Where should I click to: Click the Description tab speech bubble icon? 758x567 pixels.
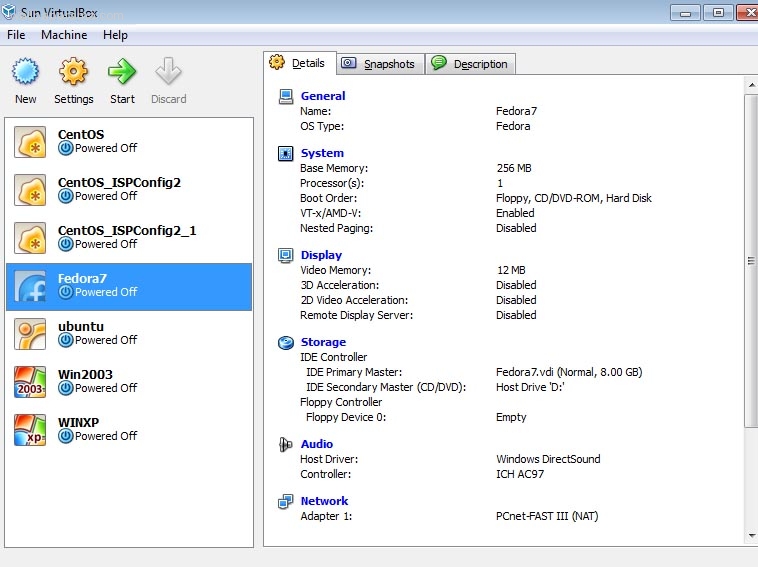click(x=439, y=63)
